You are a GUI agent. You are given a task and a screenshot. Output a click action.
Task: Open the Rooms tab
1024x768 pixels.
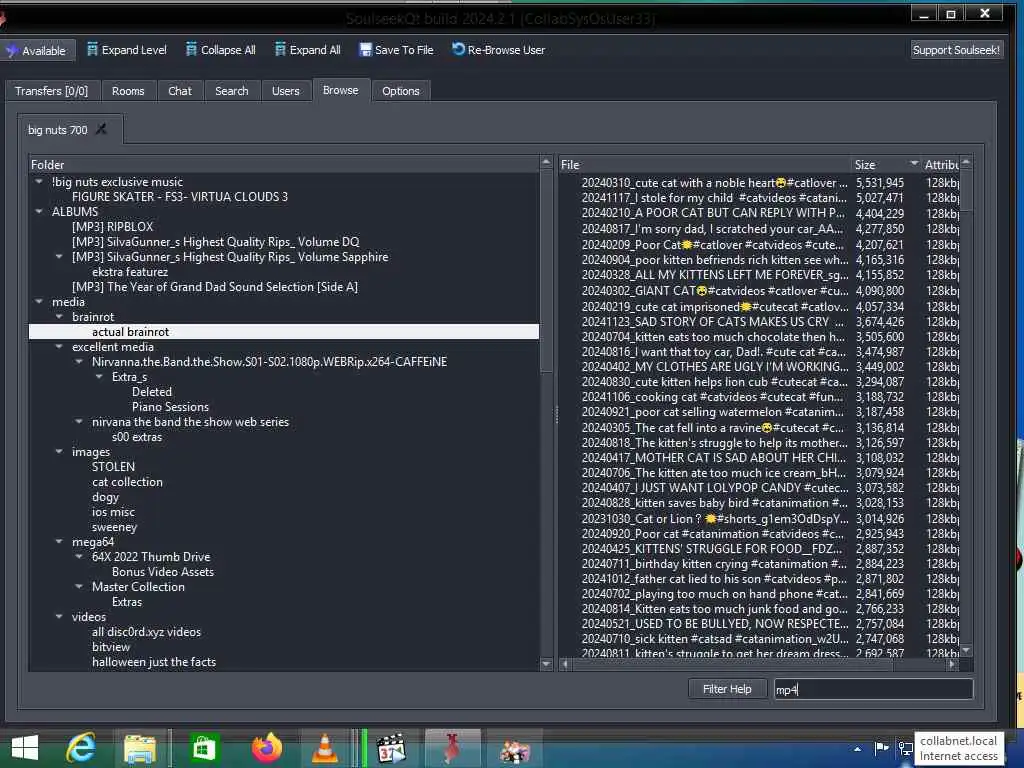coord(128,91)
